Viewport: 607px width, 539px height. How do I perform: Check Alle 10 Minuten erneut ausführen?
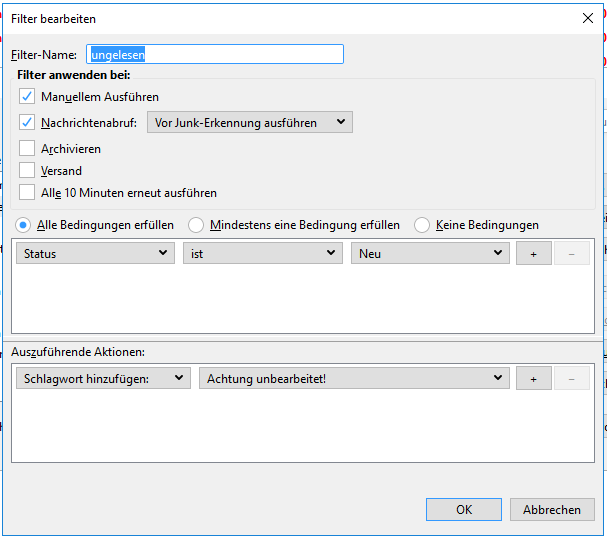click(27, 193)
